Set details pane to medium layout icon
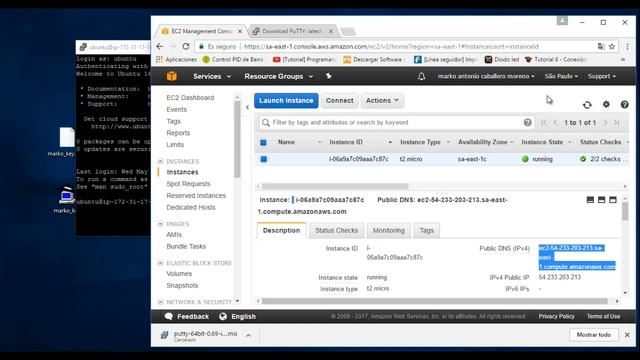This screenshot has height=360, width=640. click(601, 200)
